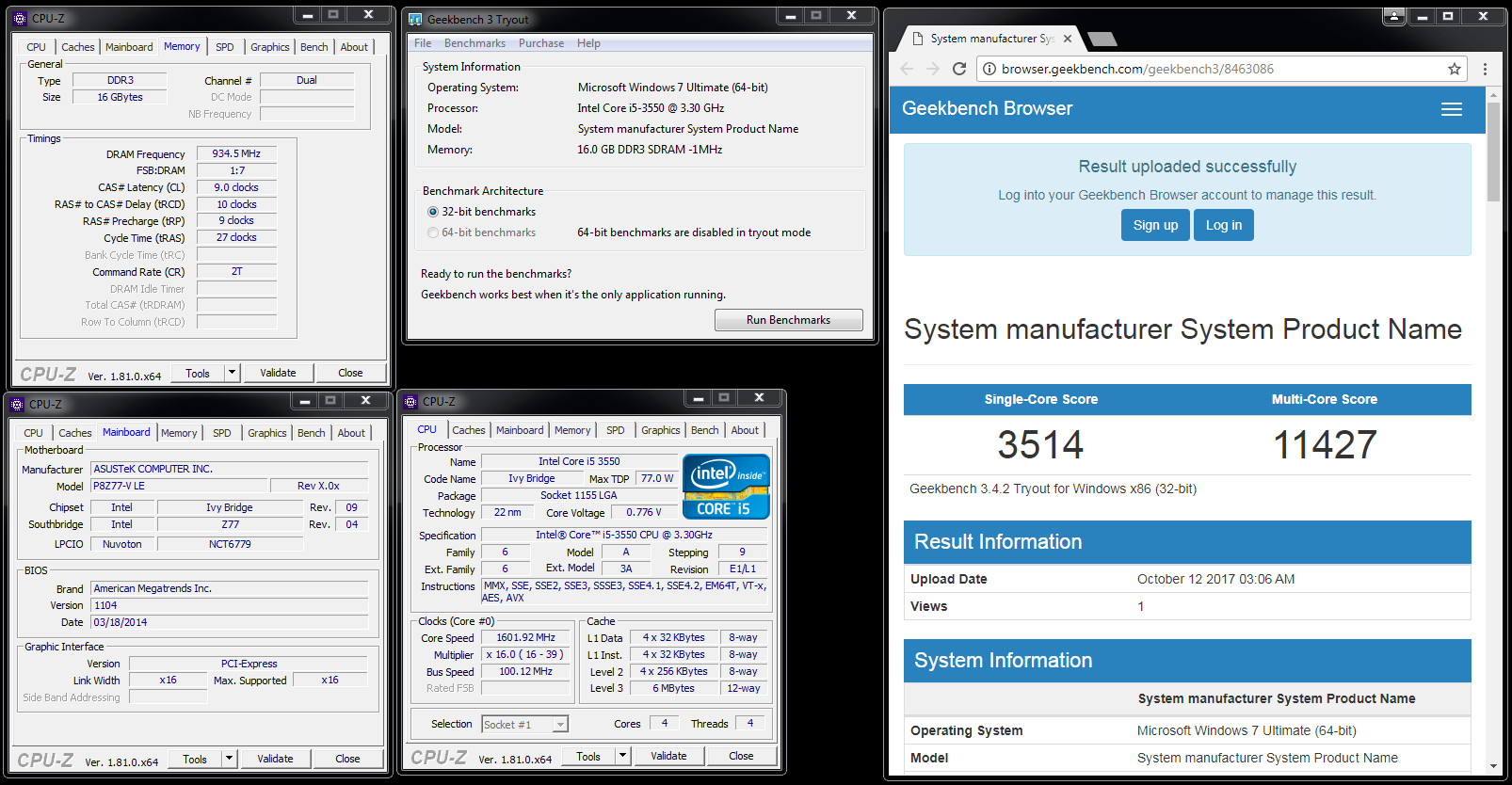The image size is (1512, 785).
Task: Click Geekbench Browser header title
Action: [987, 108]
